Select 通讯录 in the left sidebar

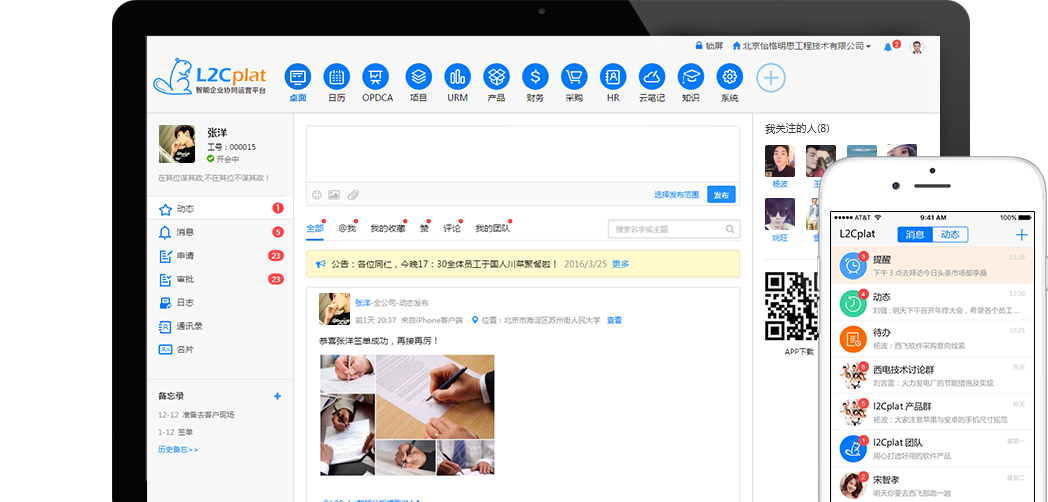(220, 326)
